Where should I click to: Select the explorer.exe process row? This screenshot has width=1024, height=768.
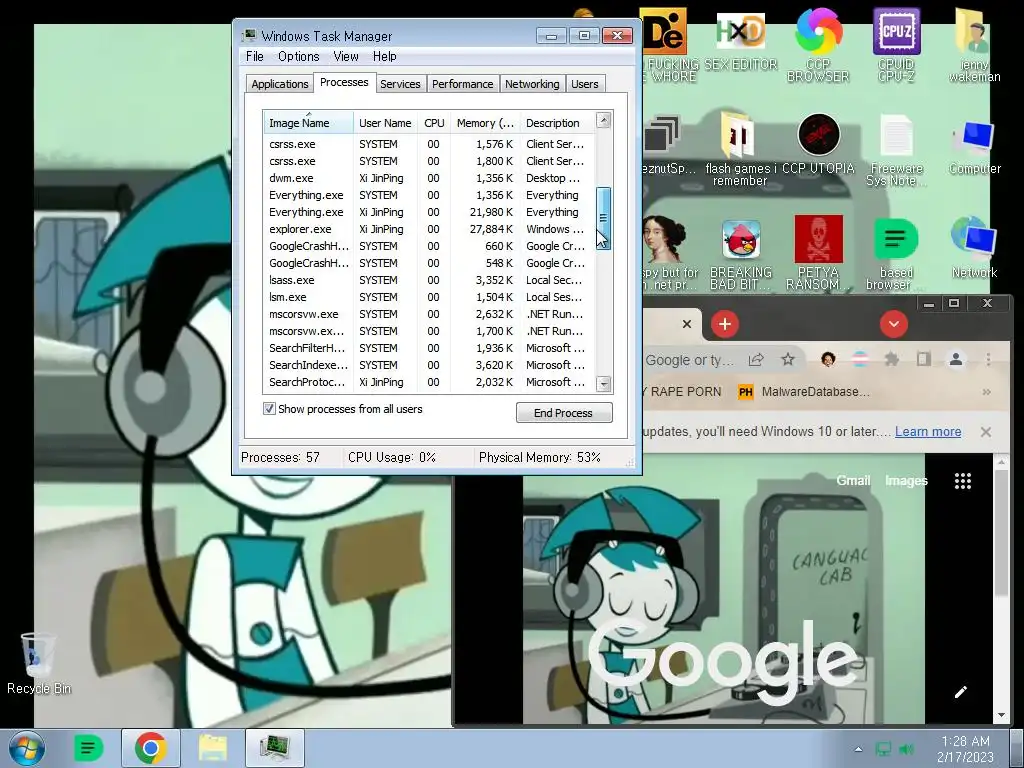[x=429, y=229]
